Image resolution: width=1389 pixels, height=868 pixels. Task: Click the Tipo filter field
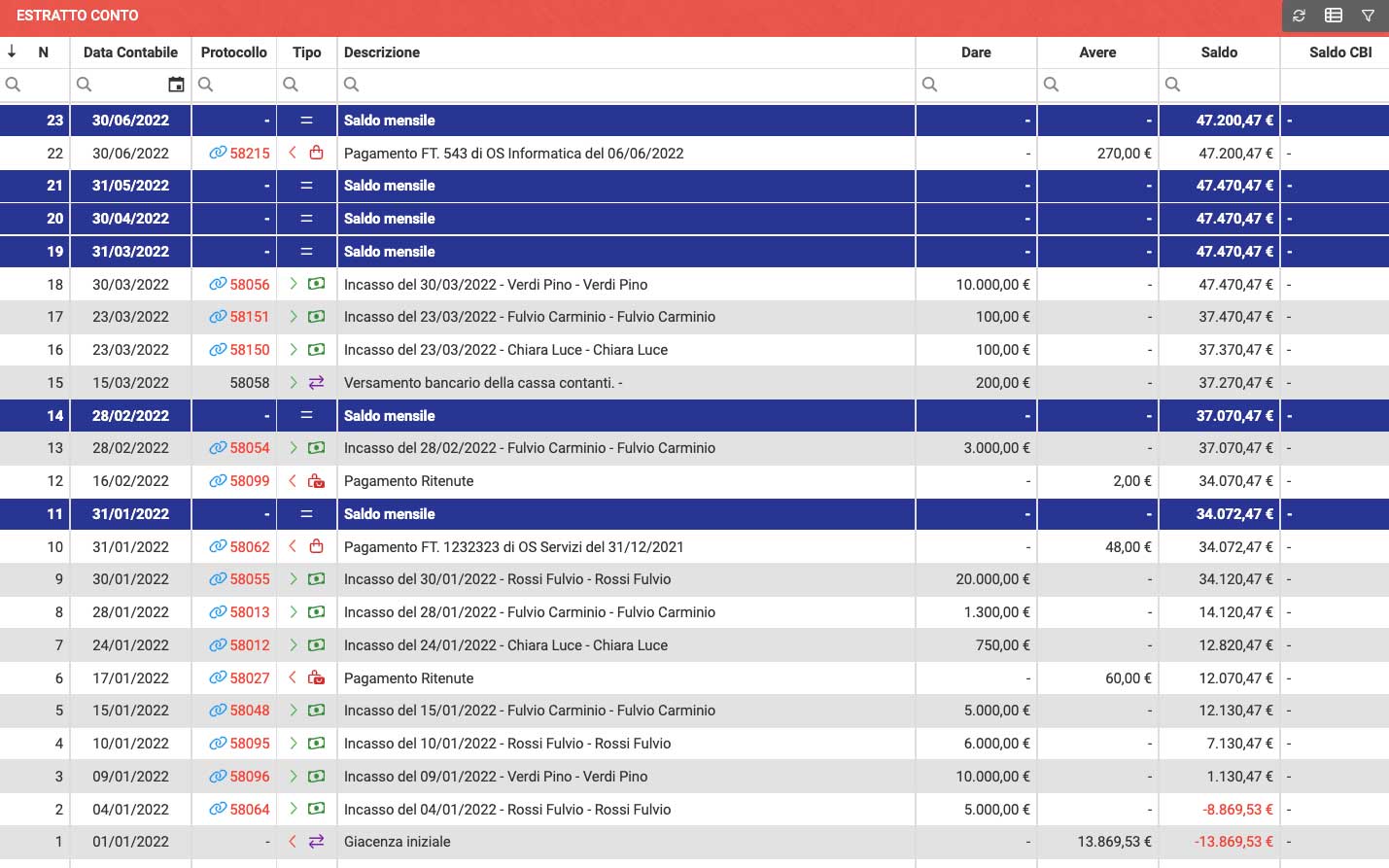306,85
